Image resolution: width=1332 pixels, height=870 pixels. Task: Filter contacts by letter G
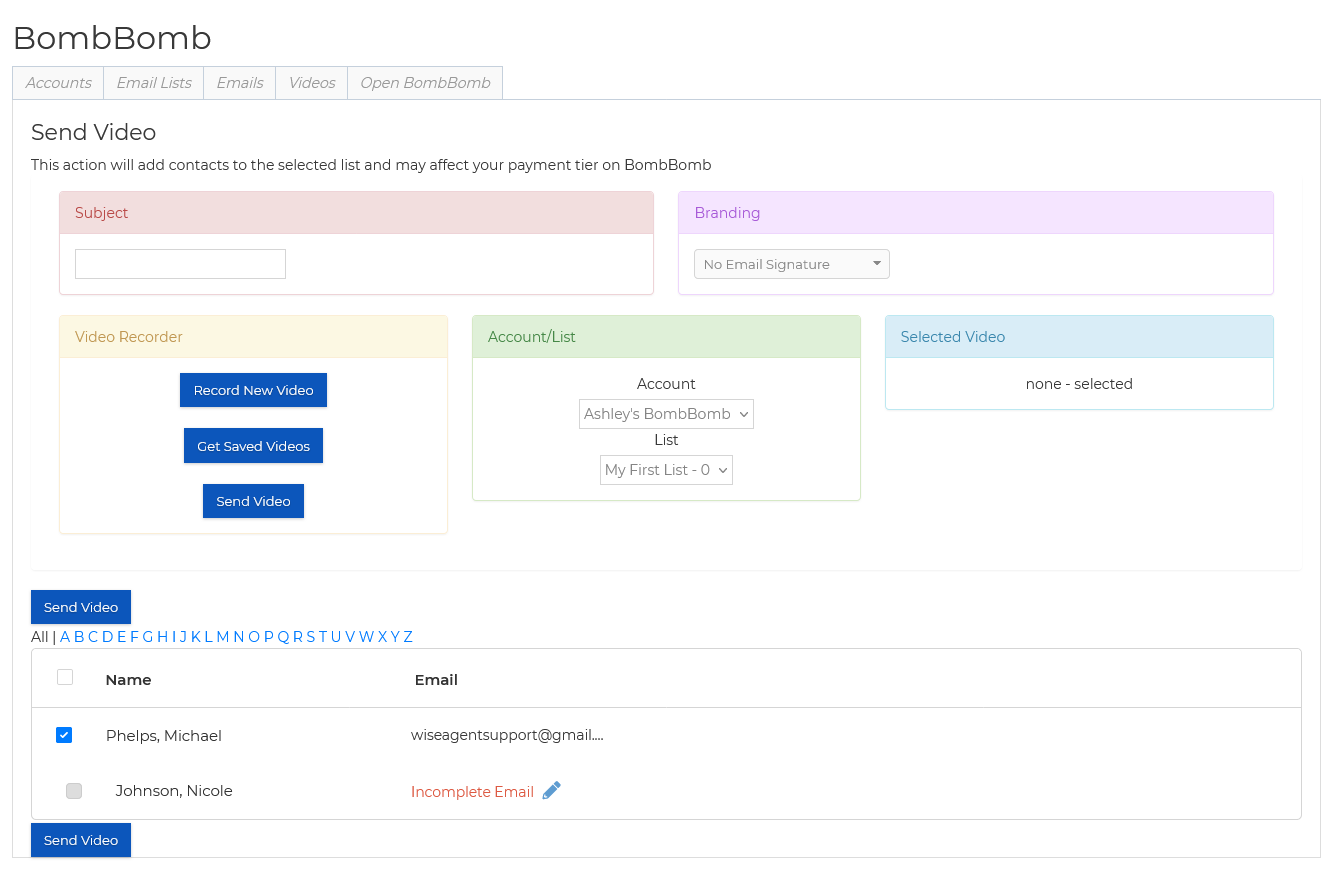(148, 637)
